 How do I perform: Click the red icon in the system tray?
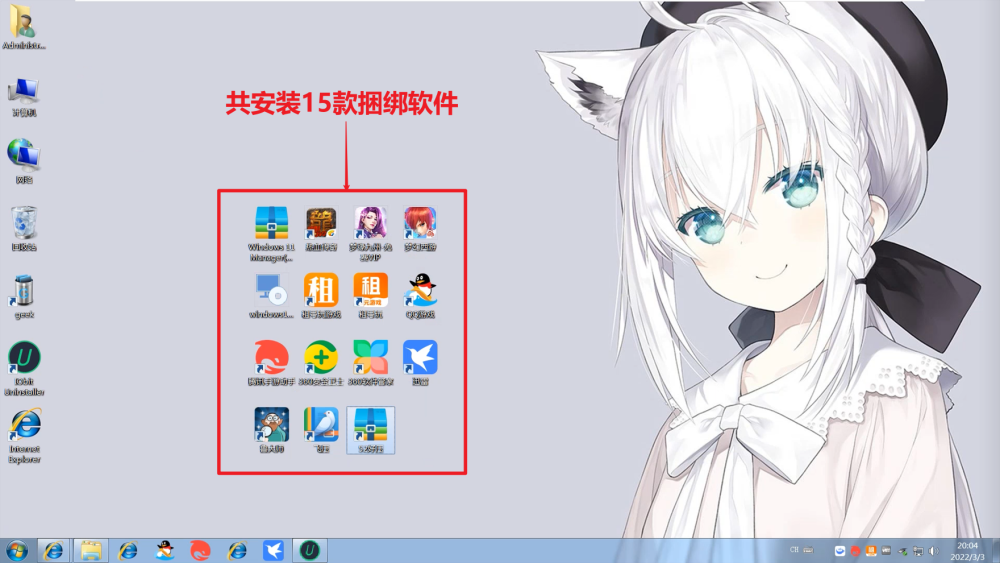pos(855,551)
